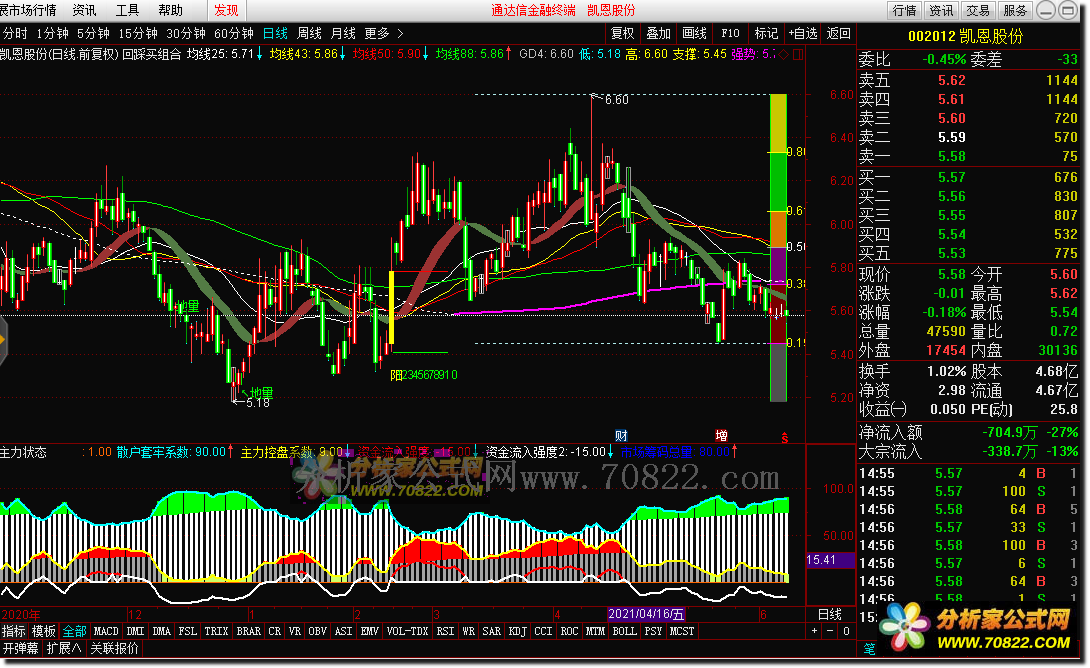
Task: Open the 帮助 menu
Action: 170,10
